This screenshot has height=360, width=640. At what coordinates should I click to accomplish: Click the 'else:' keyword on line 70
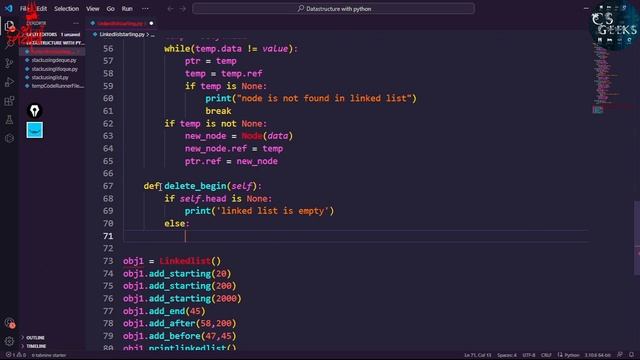pyautogui.click(x=177, y=224)
